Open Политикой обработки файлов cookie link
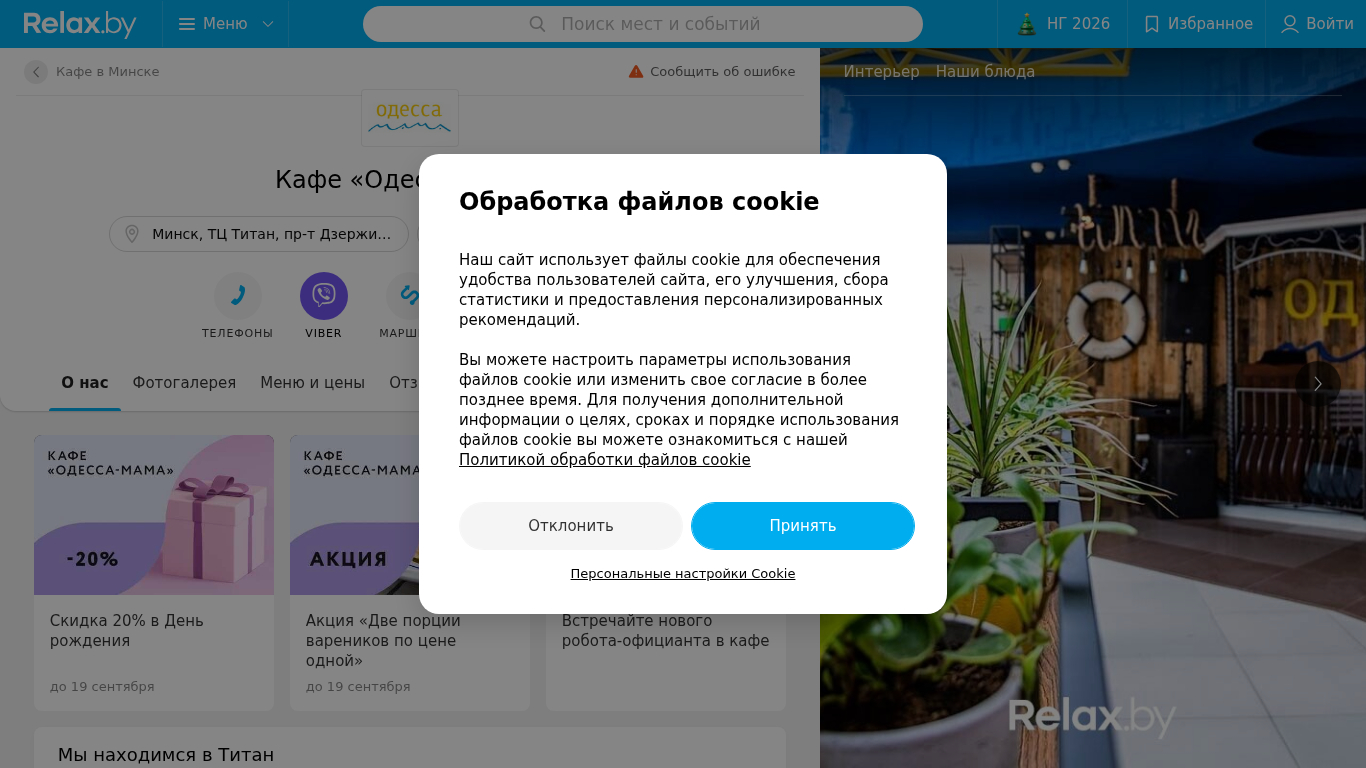The height and width of the screenshot is (768, 1366). pos(604,460)
